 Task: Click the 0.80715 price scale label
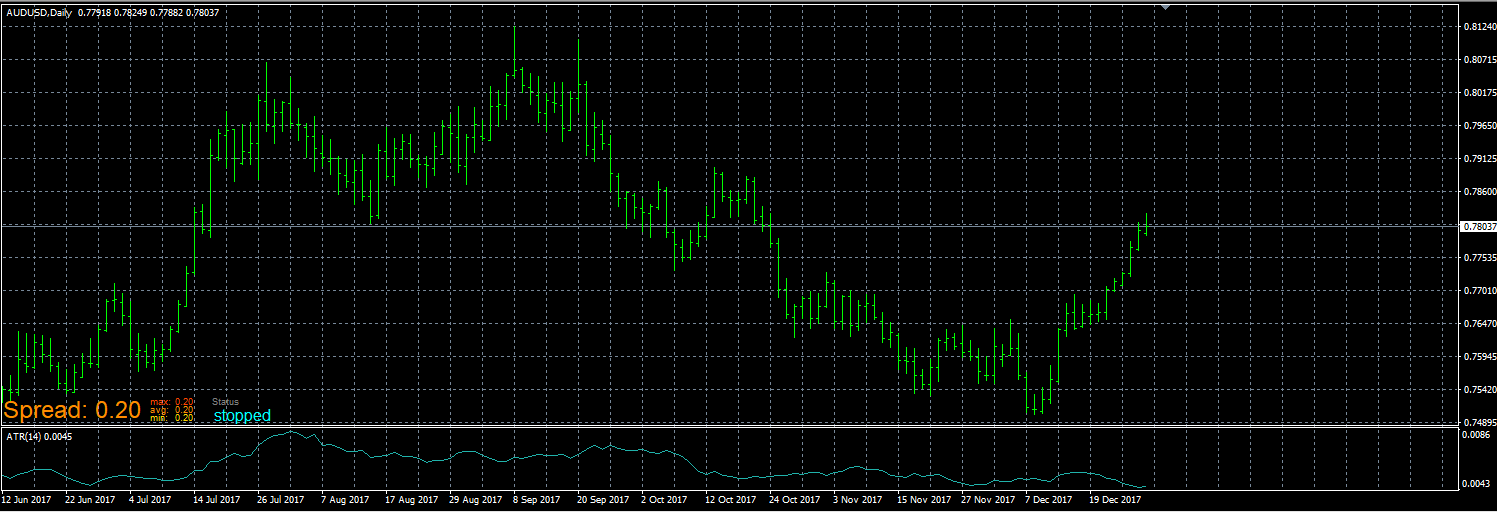point(1479,60)
